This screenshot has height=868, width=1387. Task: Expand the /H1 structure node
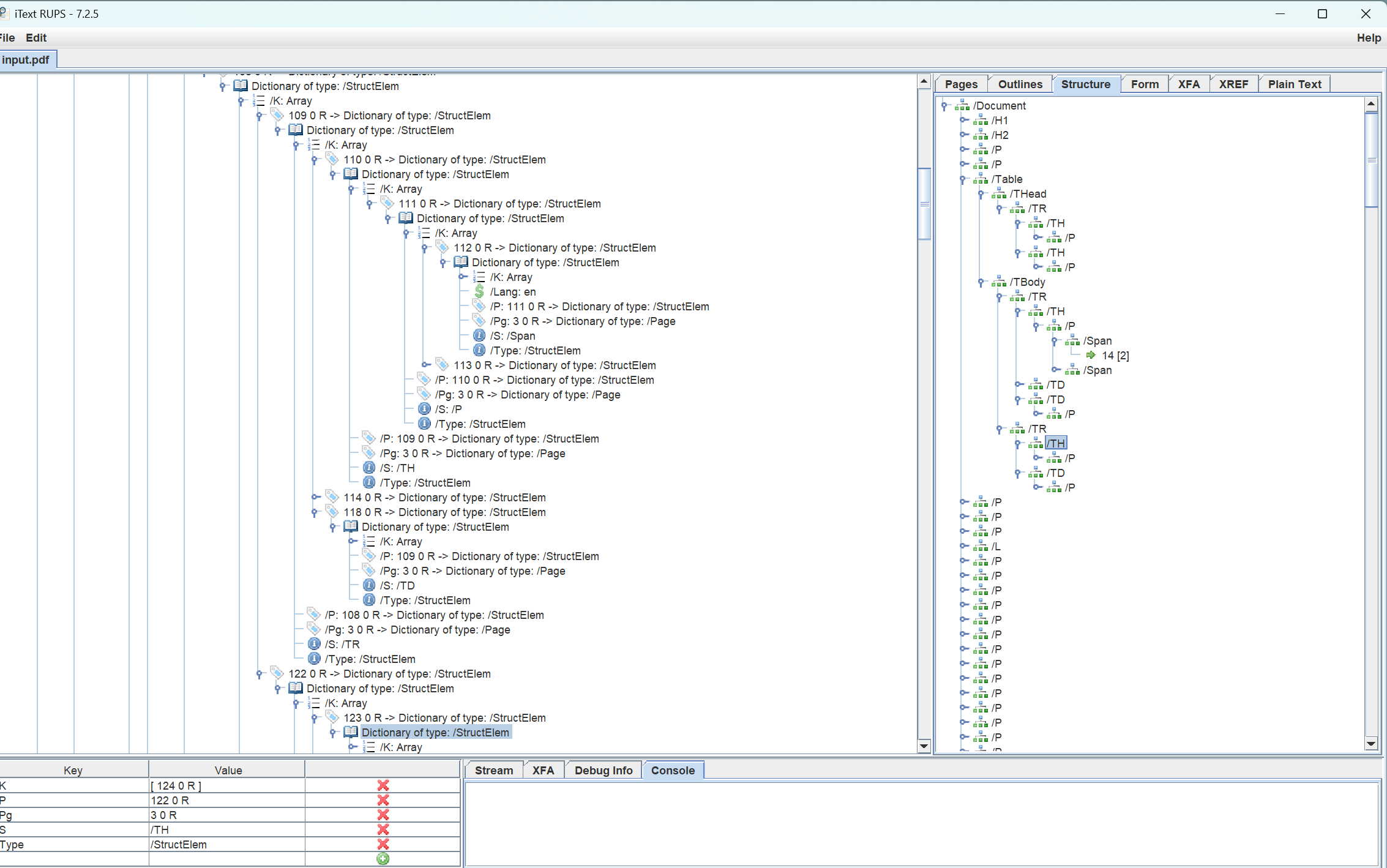pyautogui.click(x=963, y=121)
